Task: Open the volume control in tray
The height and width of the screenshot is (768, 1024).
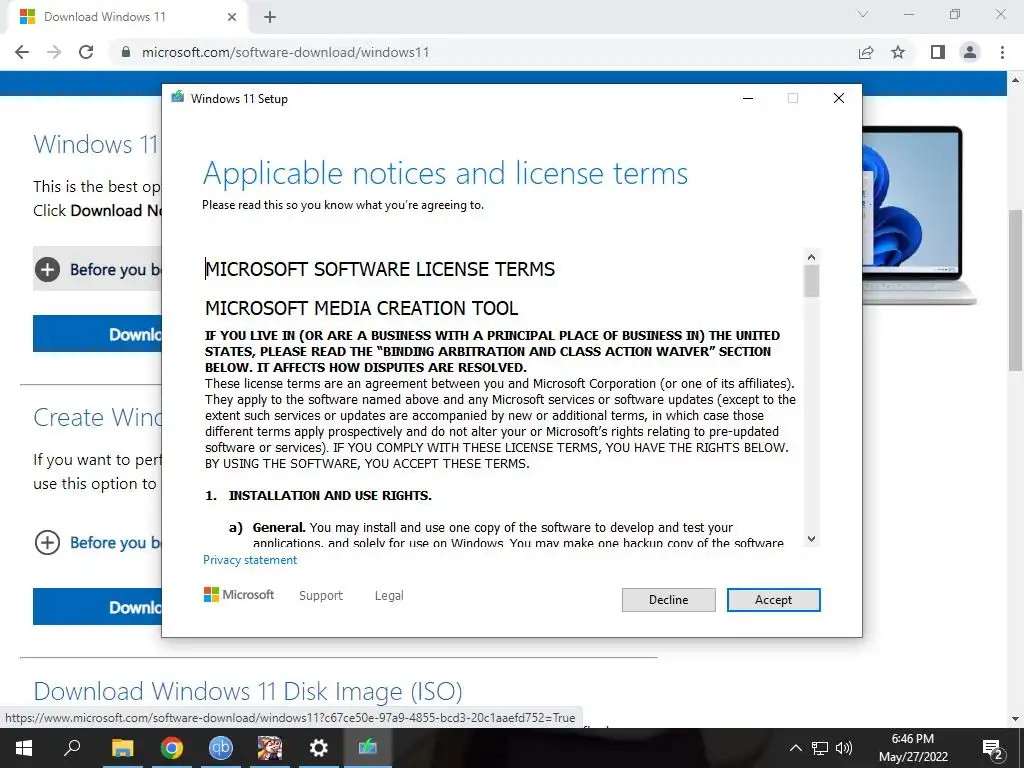Action: pyautogui.click(x=844, y=748)
